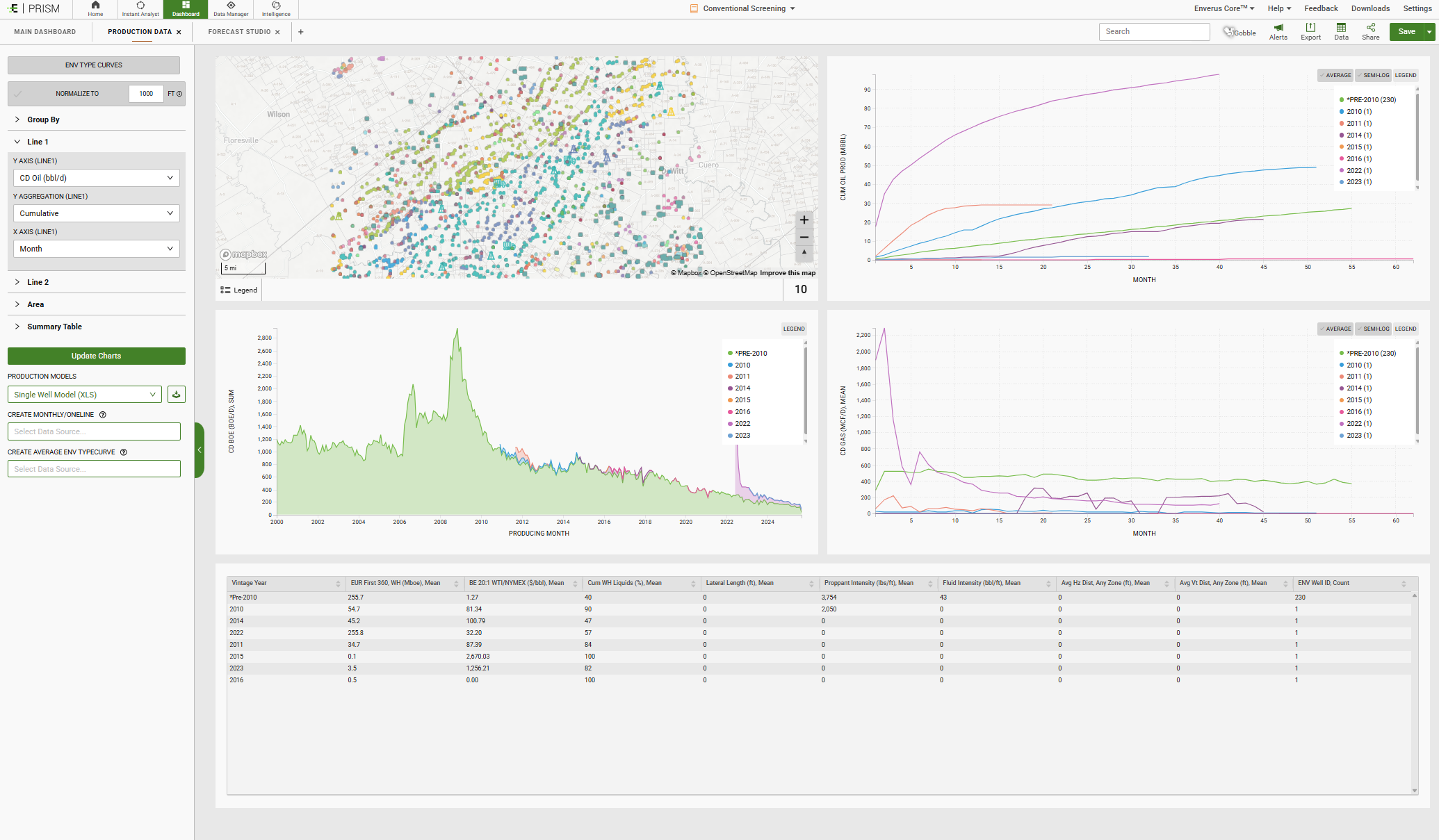Open the map Legend
The height and width of the screenshot is (840, 1439).
click(239, 290)
